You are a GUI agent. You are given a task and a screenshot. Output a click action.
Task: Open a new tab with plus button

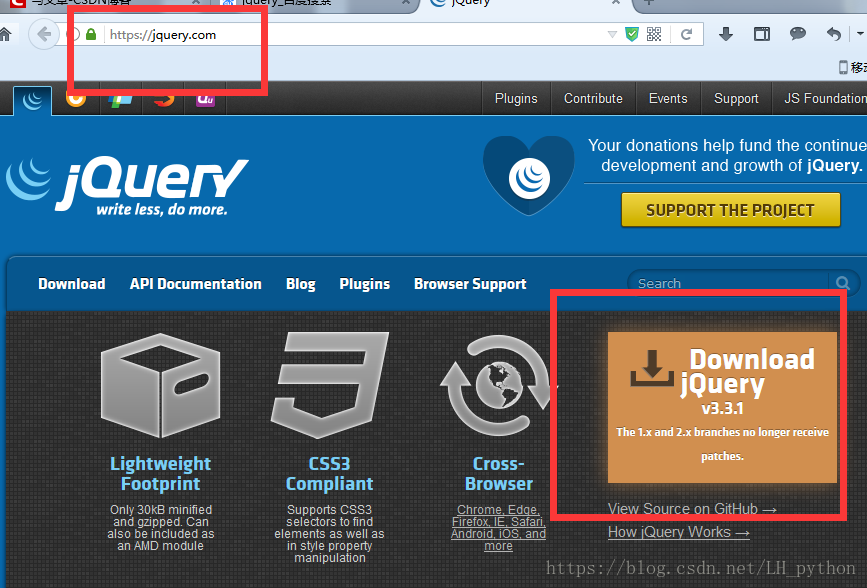(x=649, y=3)
